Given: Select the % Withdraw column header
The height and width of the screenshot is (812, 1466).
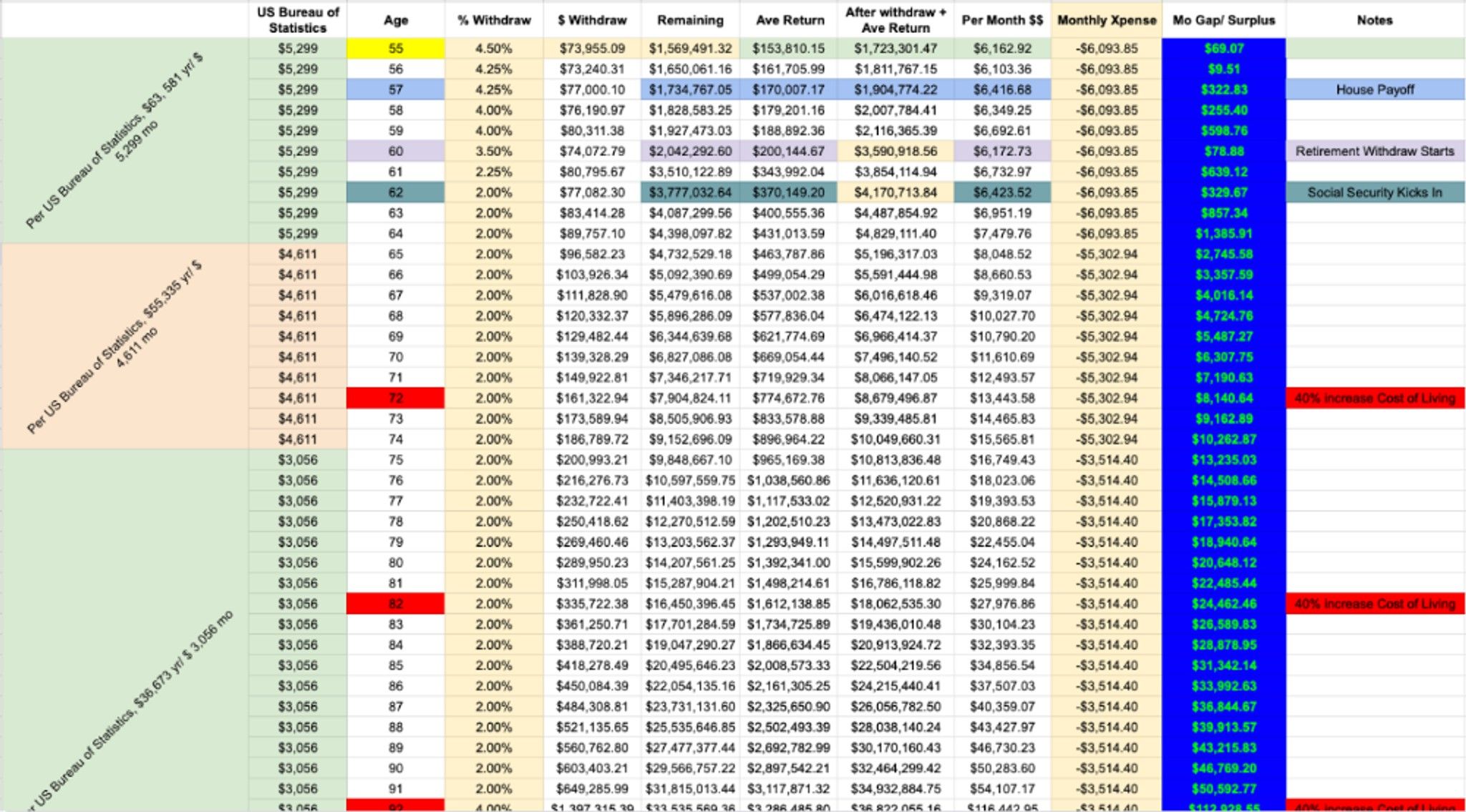Looking at the screenshot, I should (x=494, y=20).
